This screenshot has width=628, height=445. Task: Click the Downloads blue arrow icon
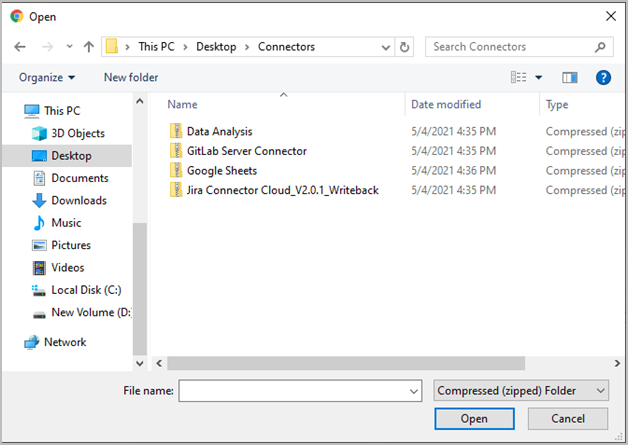pyautogui.click(x=39, y=201)
